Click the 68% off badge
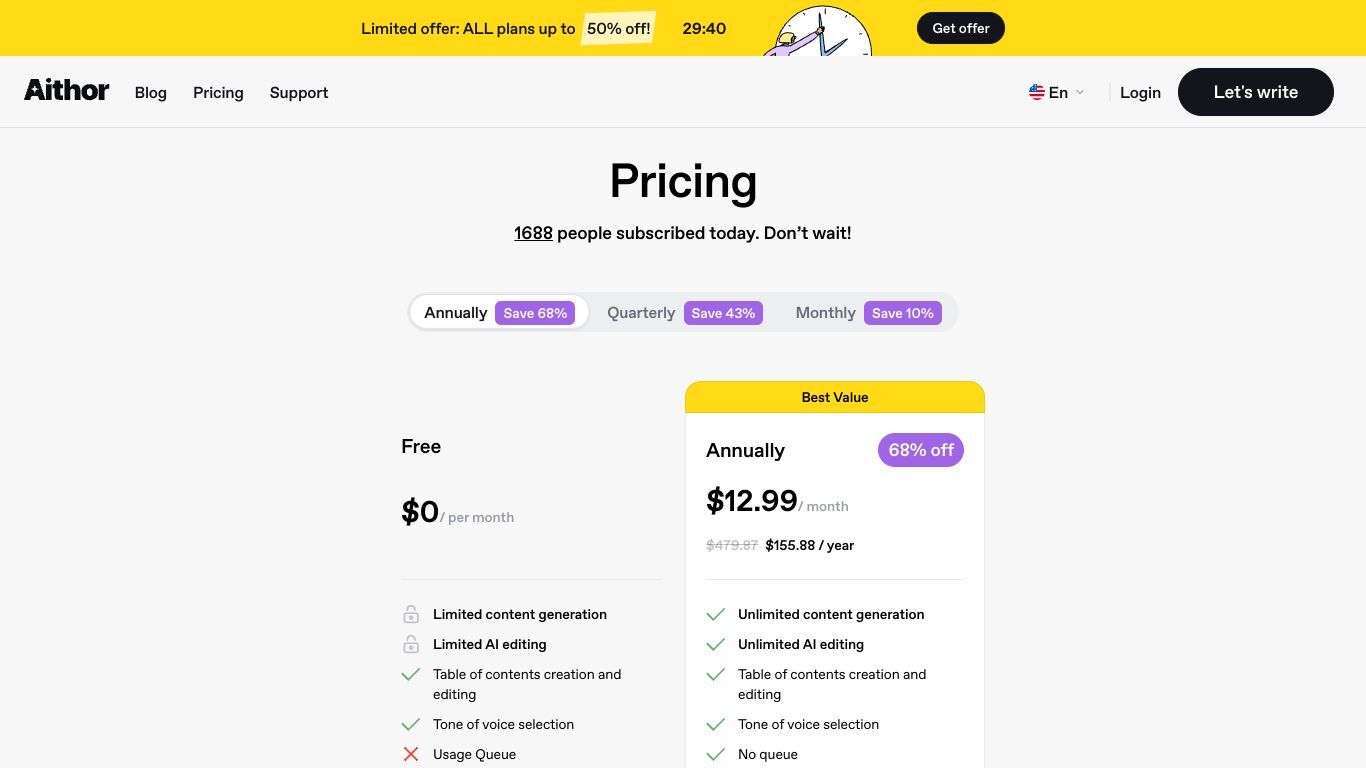This screenshot has width=1366, height=768. point(921,450)
